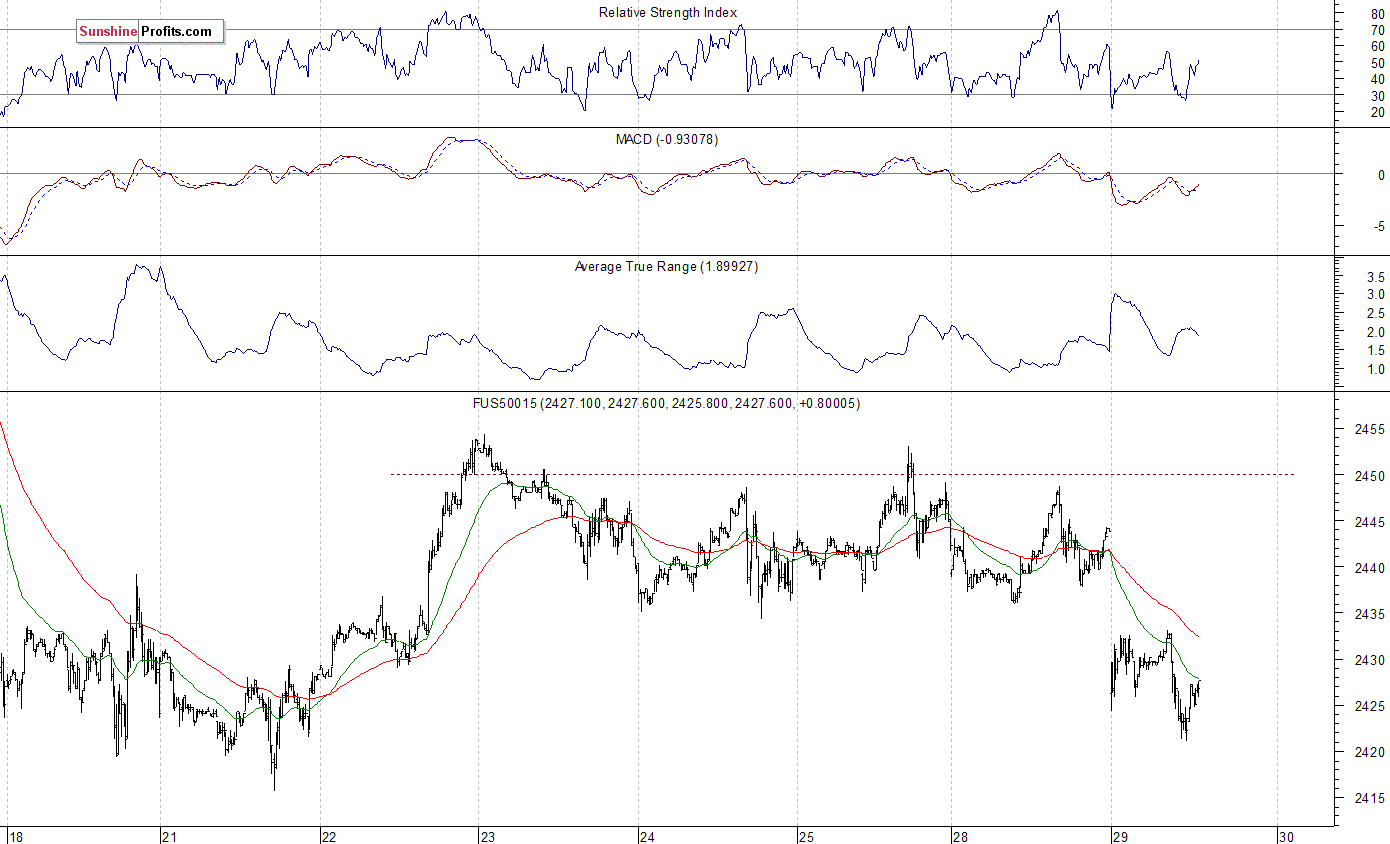
Task: Click price axis value 2435
Action: (x=1371, y=614)
